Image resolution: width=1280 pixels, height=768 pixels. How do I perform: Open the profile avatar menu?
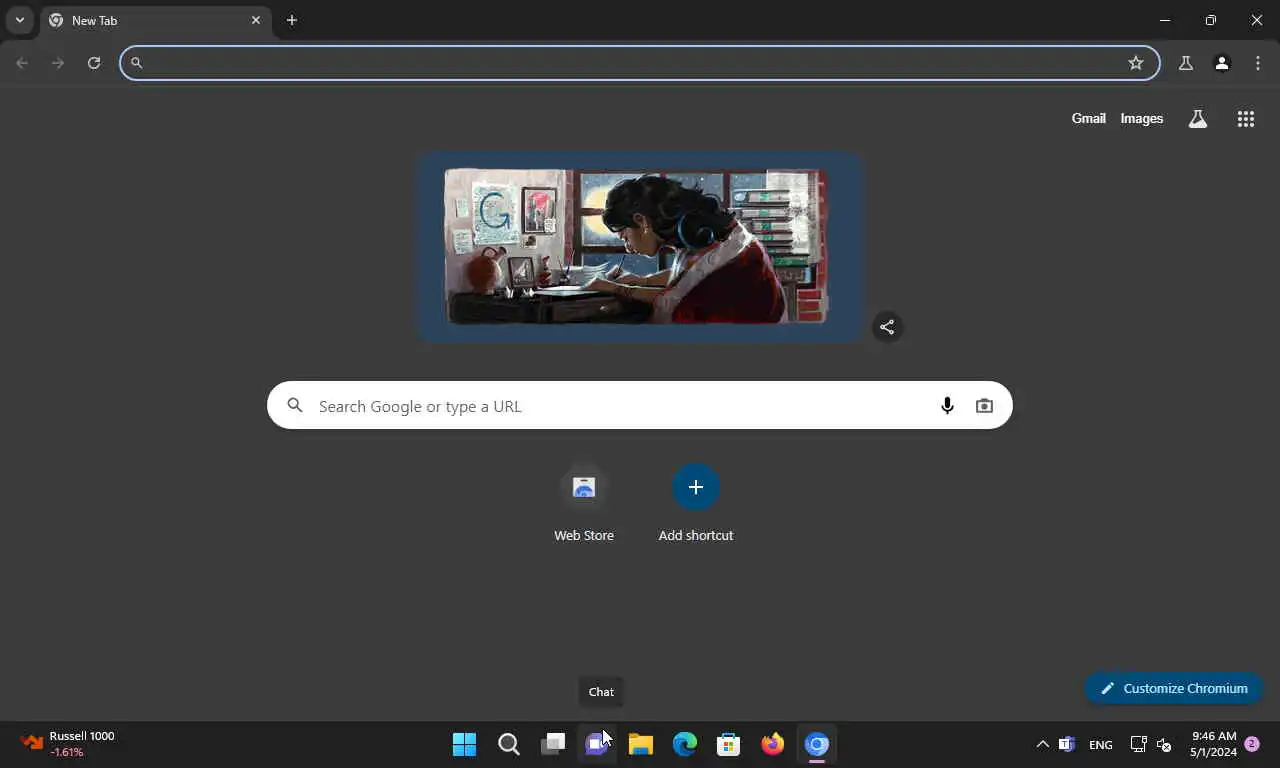pos(1222,63)
